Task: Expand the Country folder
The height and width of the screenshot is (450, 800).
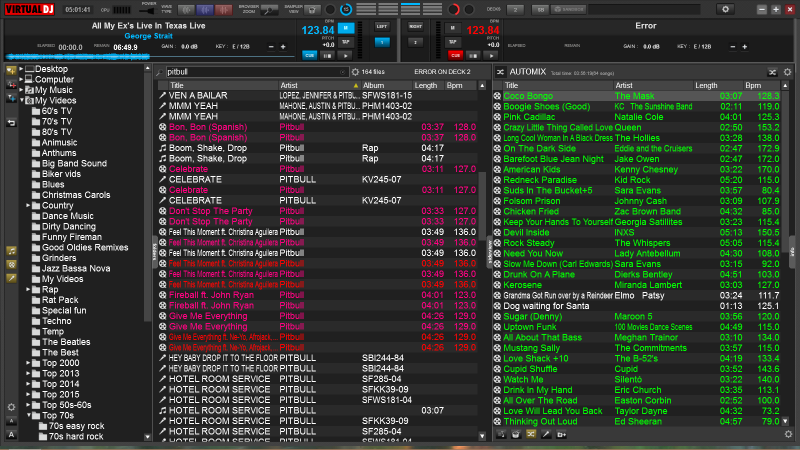Action: point(29,205)
